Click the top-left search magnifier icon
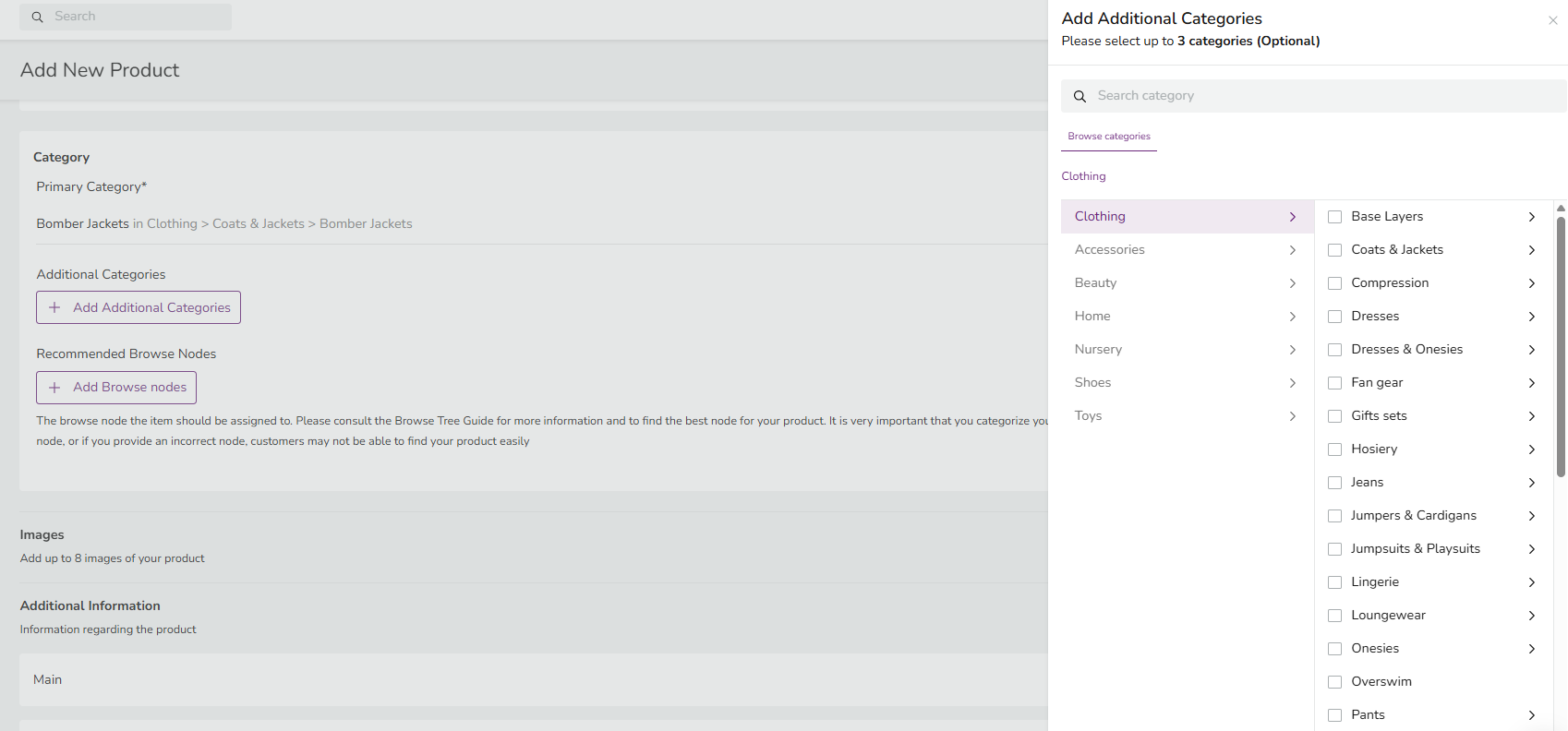Image resolution: width=1568 pixels, height=731 pixels. [x=38, y=17]
